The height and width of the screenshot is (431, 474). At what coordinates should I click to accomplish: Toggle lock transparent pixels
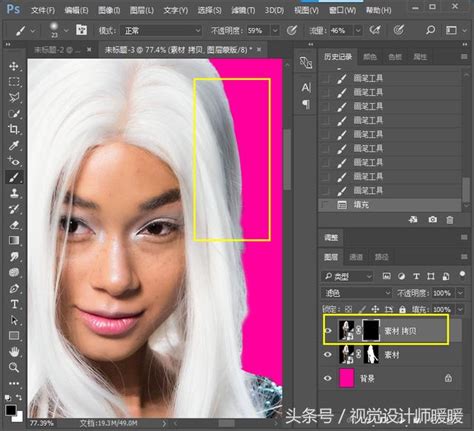(348, 309)
